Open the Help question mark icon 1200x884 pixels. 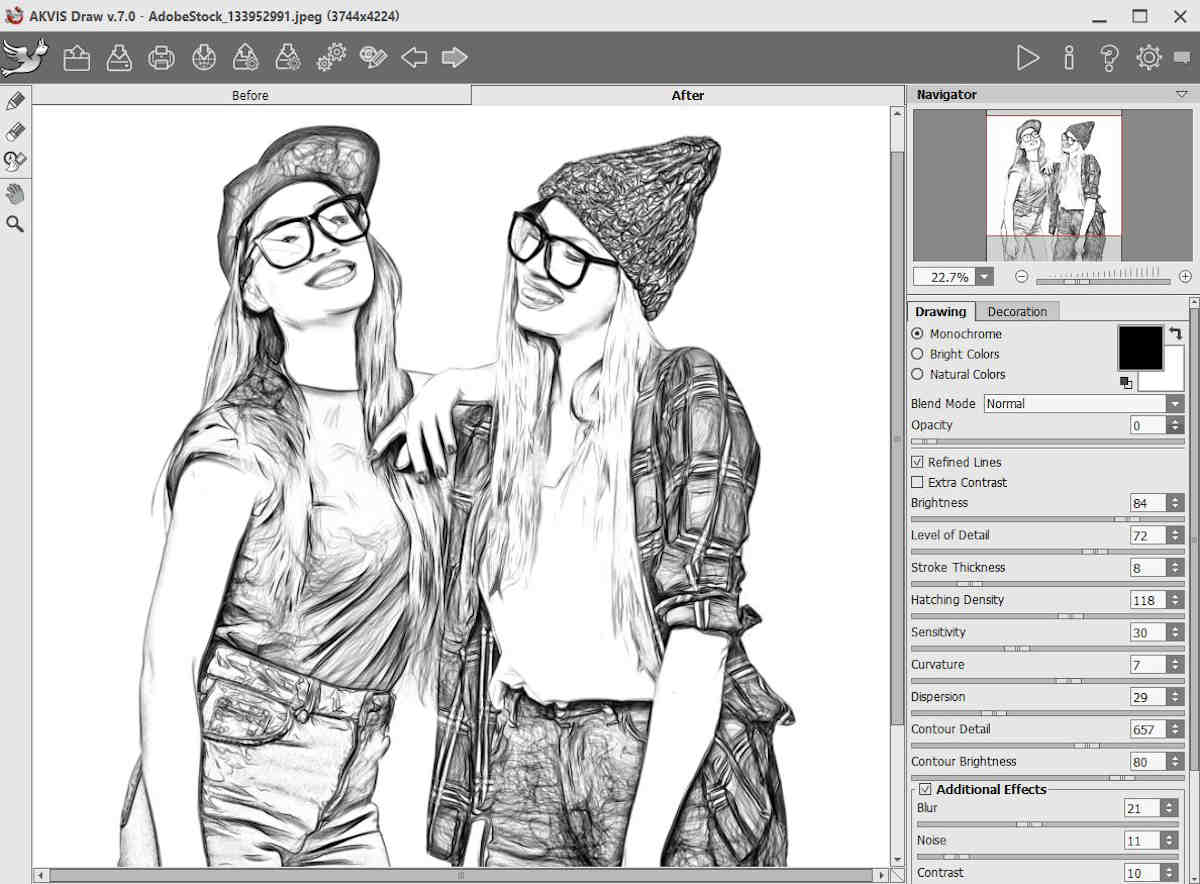[x=1108, y=58]
